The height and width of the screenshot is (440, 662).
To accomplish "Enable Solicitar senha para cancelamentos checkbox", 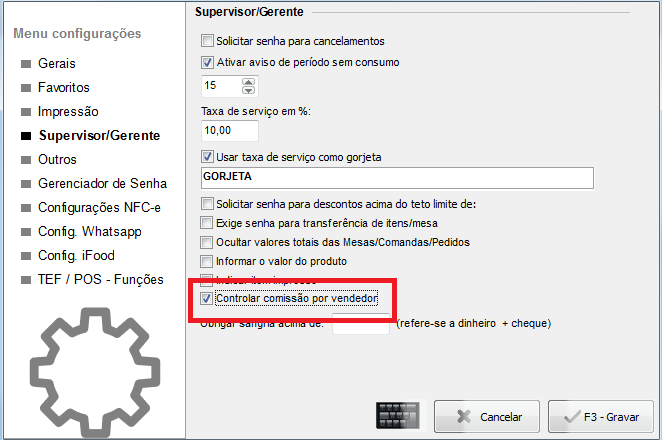I will [207, 41].
